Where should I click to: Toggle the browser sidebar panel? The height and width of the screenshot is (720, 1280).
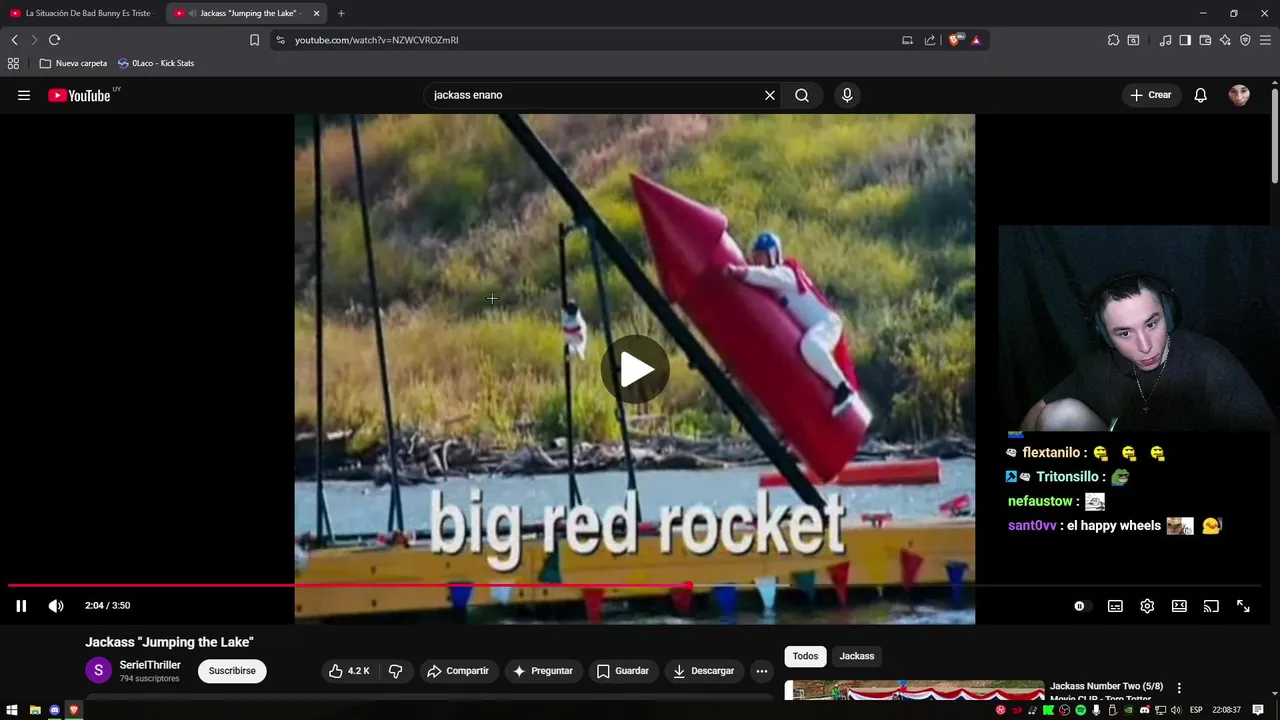click(x=1185, y=40)
